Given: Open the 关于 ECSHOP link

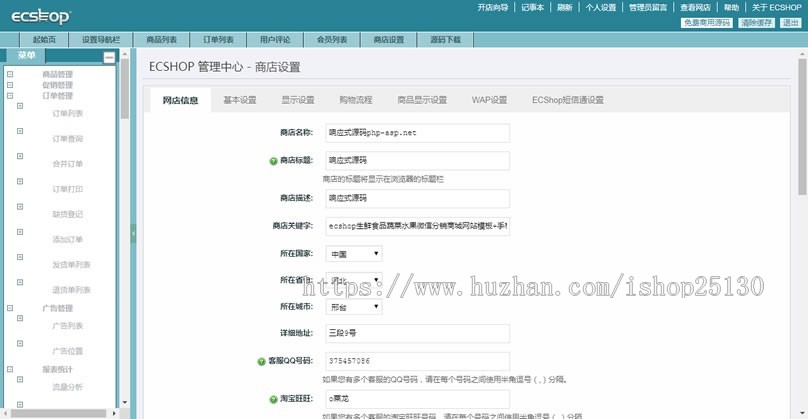Looking at the screenshot, I should pyautogui.click(x=777, y=7).
